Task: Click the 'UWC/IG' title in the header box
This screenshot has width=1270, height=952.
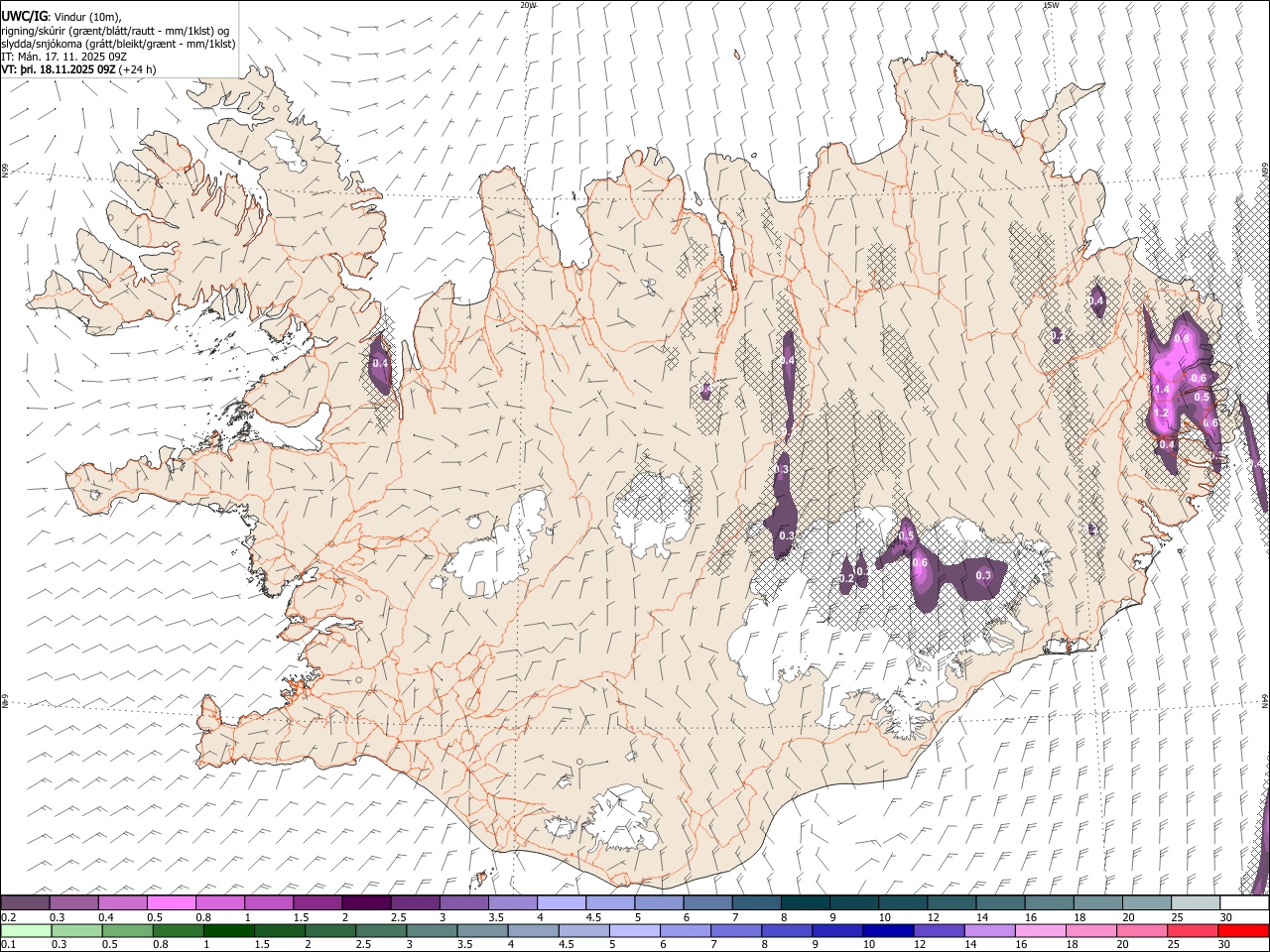Action: (x=24, y=18)
